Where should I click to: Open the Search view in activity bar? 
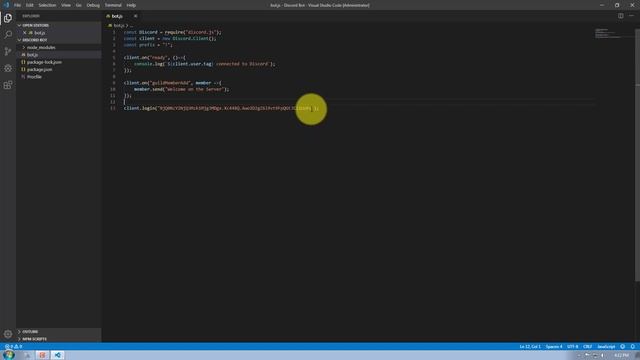coord(8,35)
